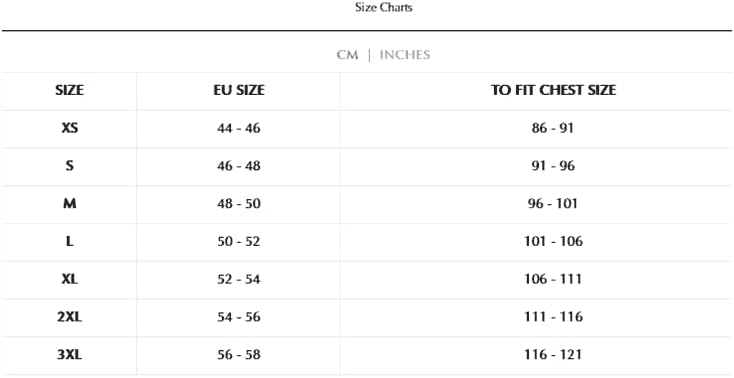The image size is (734, 378).
Task: Select chest size cell 86 - 91
Action: point(553,128)
